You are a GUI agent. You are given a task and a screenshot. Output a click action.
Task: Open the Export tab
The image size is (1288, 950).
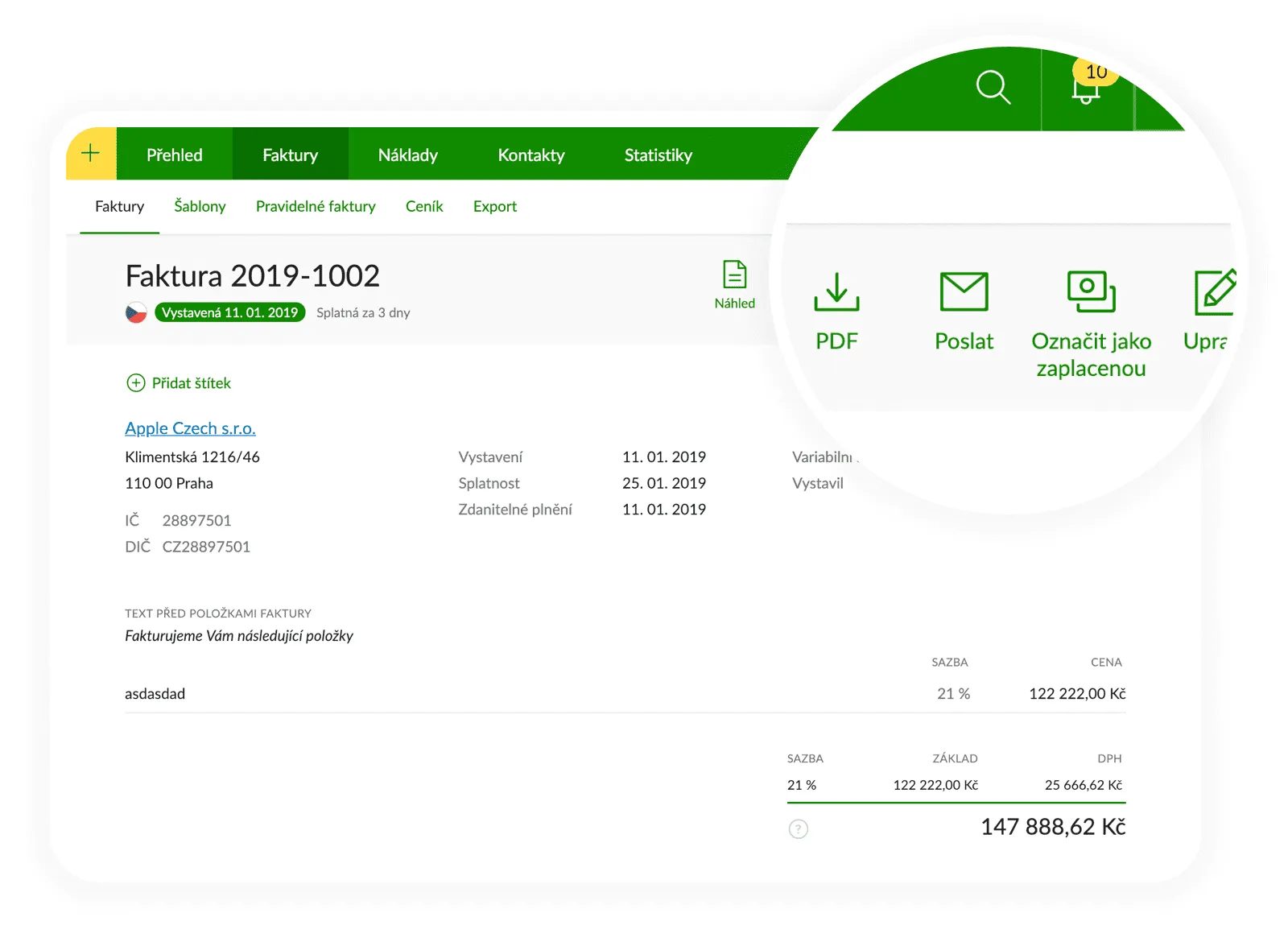pyautogui.click(x=494, y=206)
